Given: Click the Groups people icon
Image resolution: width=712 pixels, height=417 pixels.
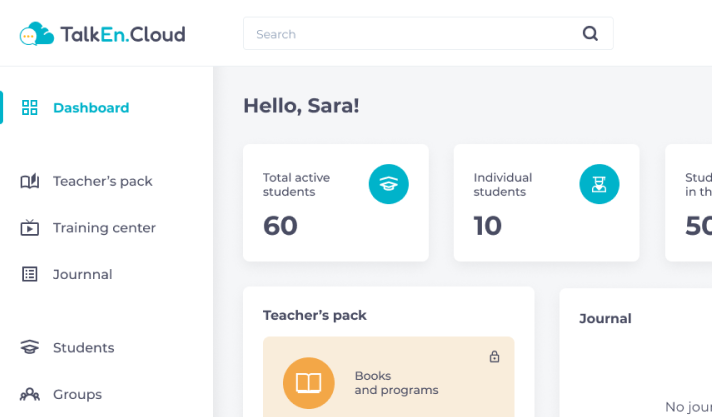Looking at the screenshot, I should click(x=30, y=394).
